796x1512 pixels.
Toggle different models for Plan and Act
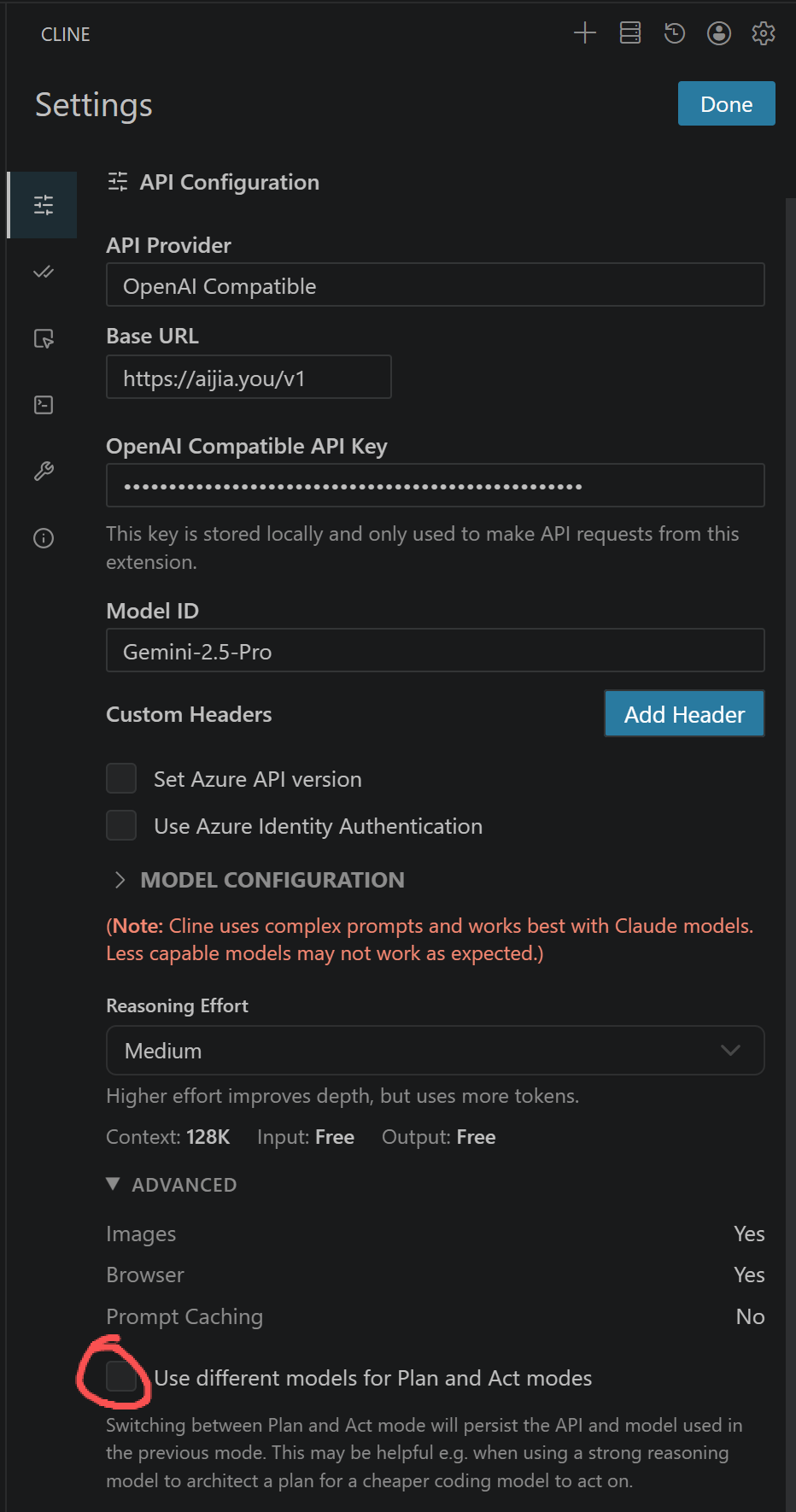pyautogui.click(x=121, y=1377)
